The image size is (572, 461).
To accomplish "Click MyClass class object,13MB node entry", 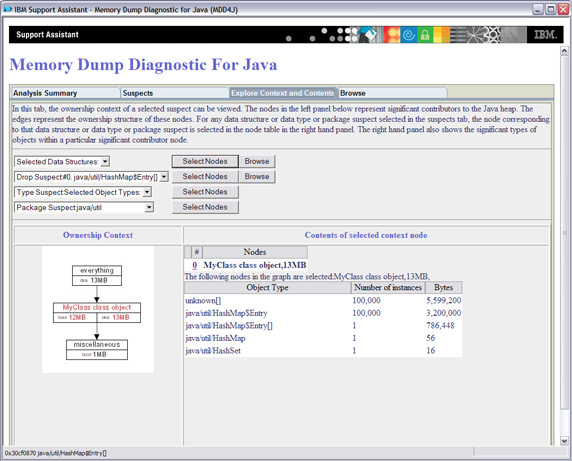I will tap(255, 265).
